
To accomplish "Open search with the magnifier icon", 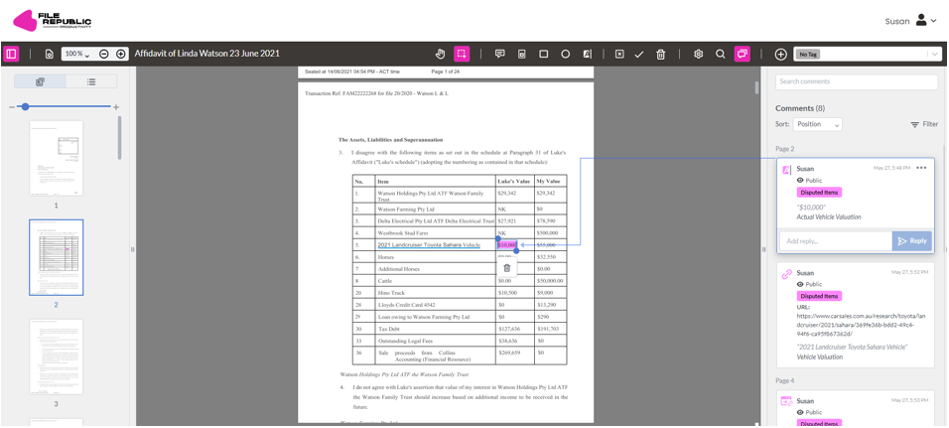I will tap(720, 54).
